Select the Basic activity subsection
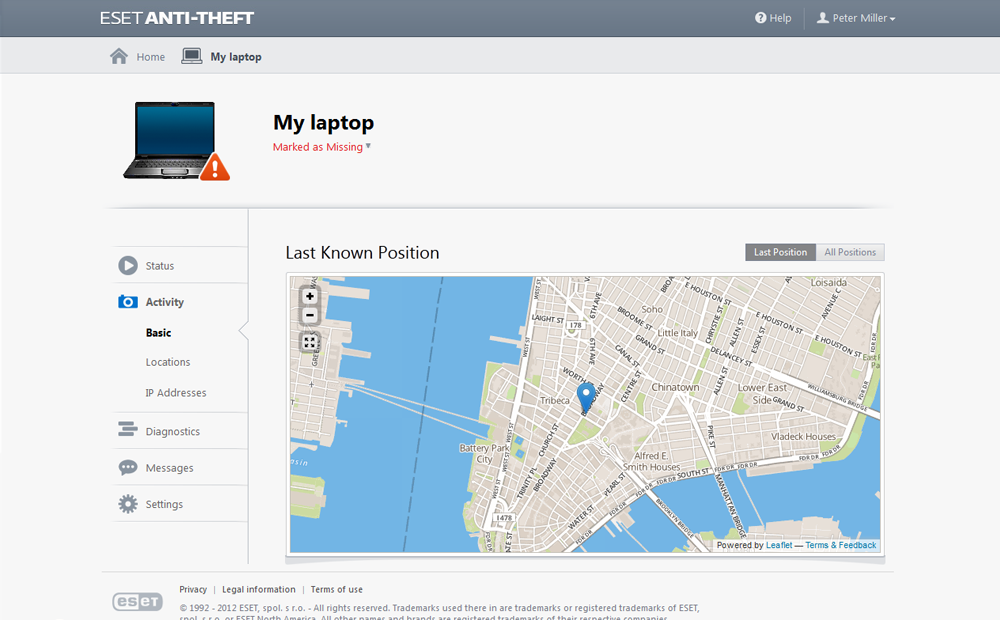1000x620 pixels. 158,333
